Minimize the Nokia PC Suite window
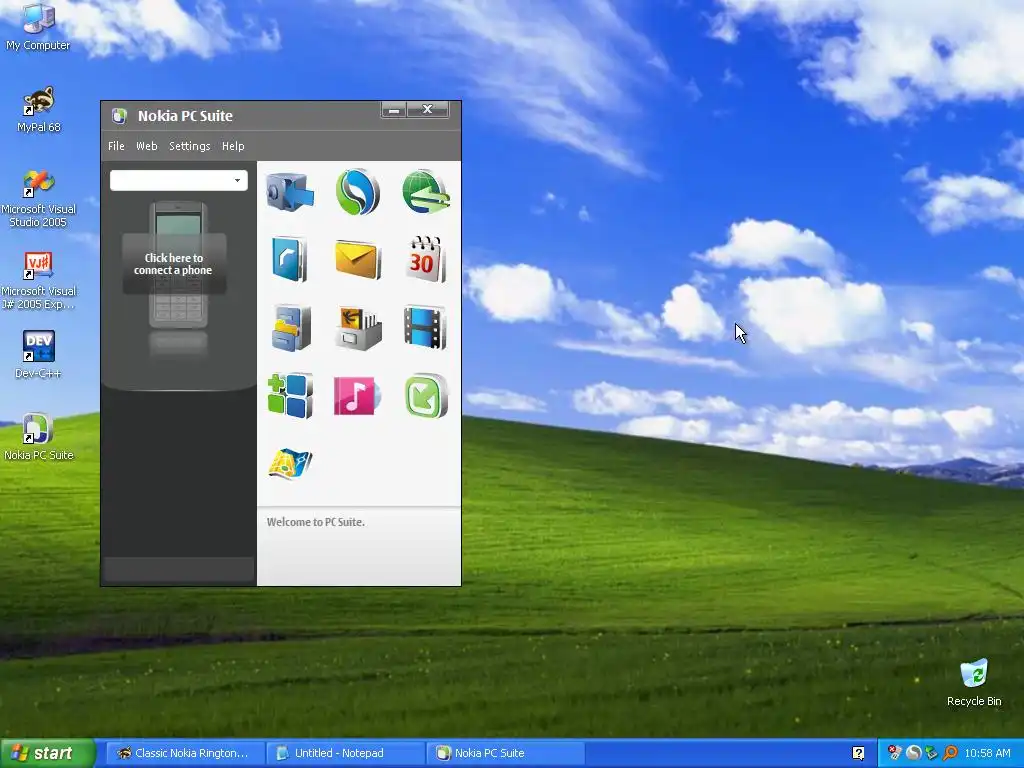 click(394, 110)
